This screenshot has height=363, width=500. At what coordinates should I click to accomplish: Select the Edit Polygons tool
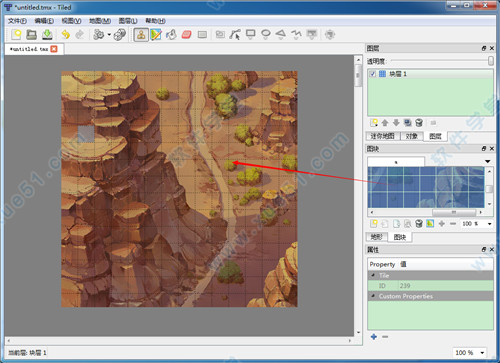(235, 34)
